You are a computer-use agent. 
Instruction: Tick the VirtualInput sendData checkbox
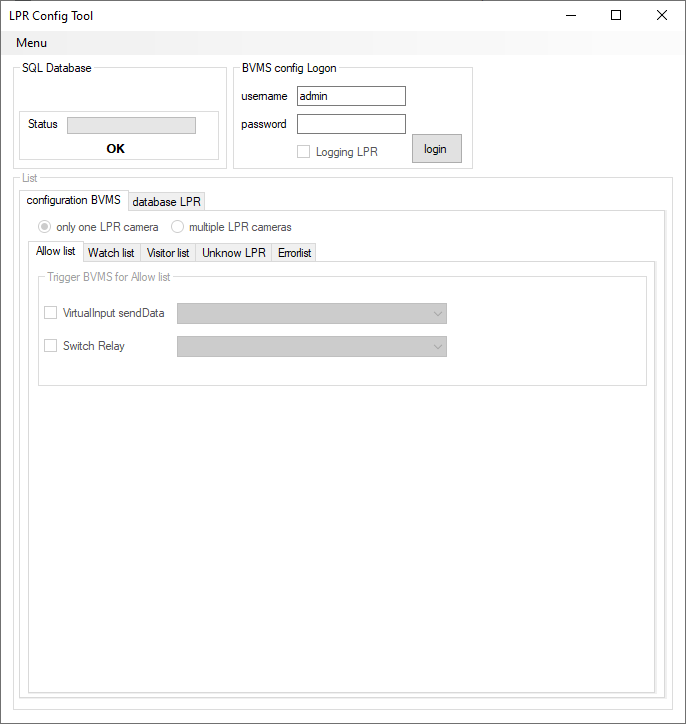coord(51,313)
